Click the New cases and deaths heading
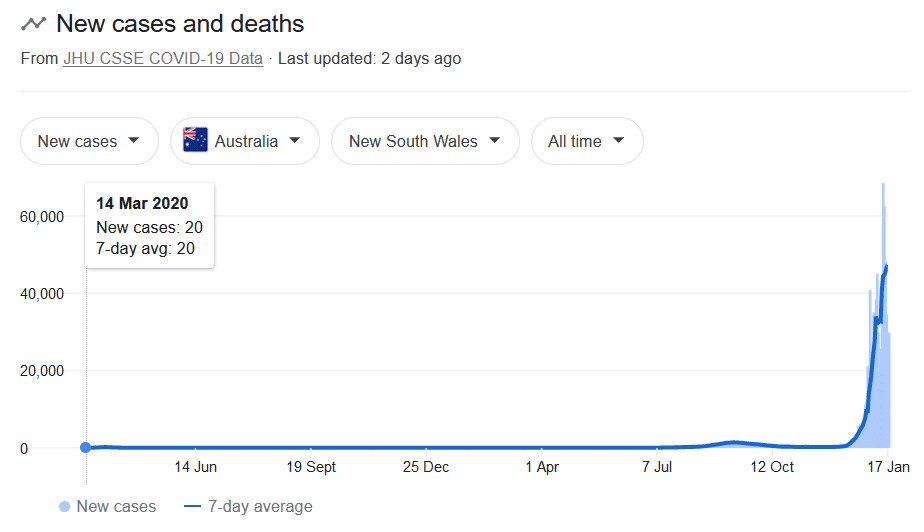The width and height of the screenshot is (924, 532). coord(180,24)
